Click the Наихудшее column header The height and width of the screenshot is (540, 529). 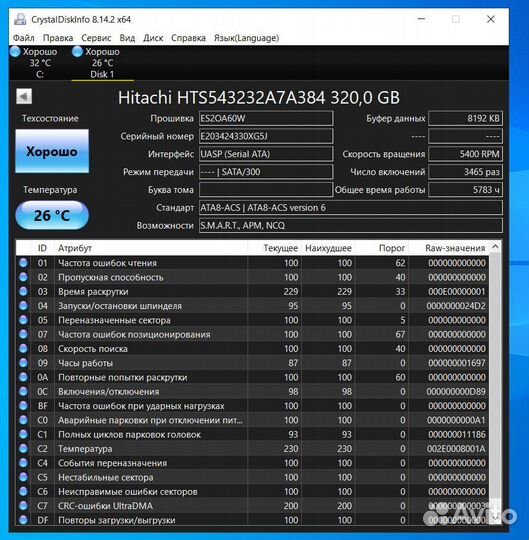[x=328, y=248]
